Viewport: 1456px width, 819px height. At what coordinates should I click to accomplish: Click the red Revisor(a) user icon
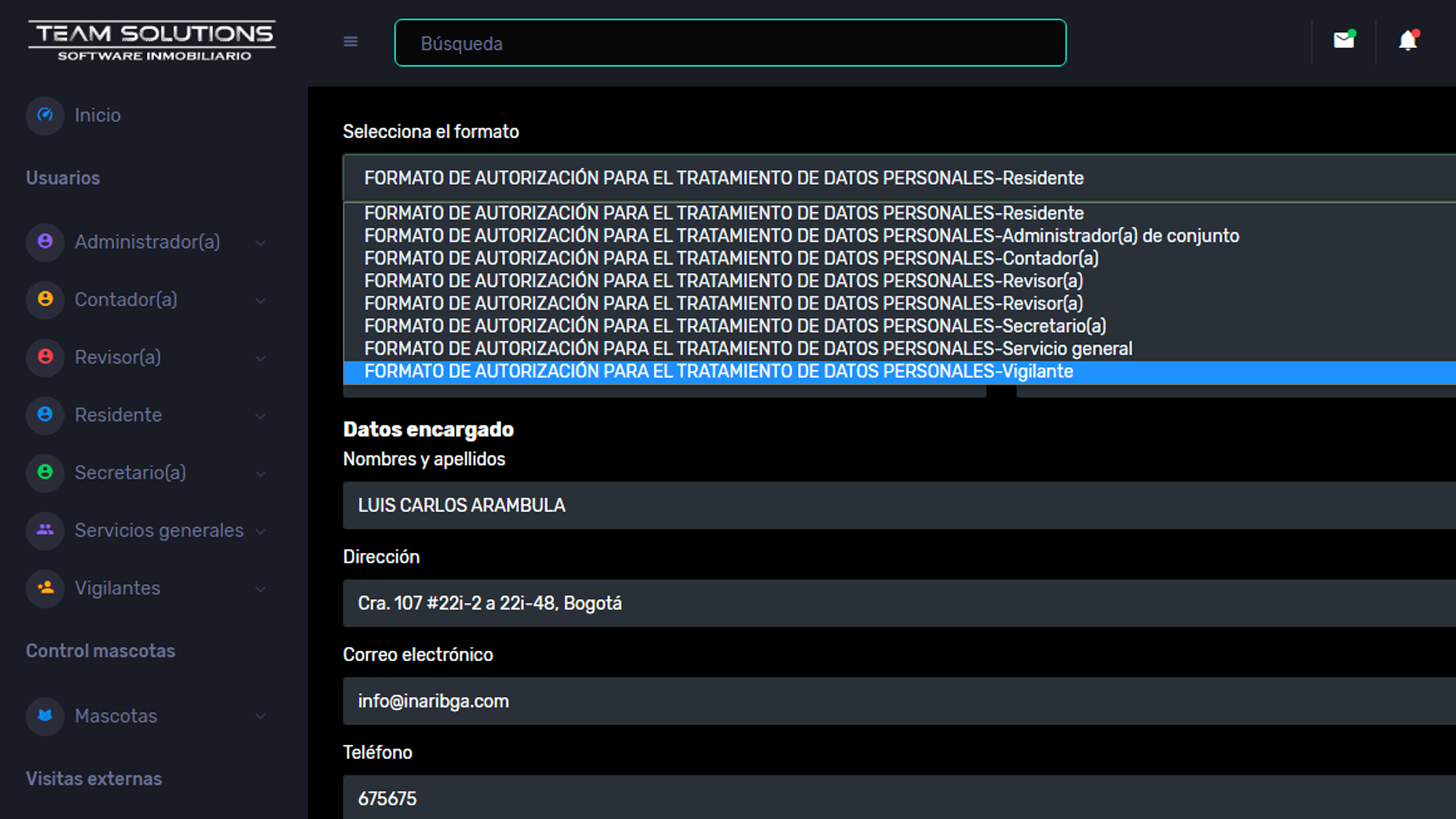tap(45, 357)
